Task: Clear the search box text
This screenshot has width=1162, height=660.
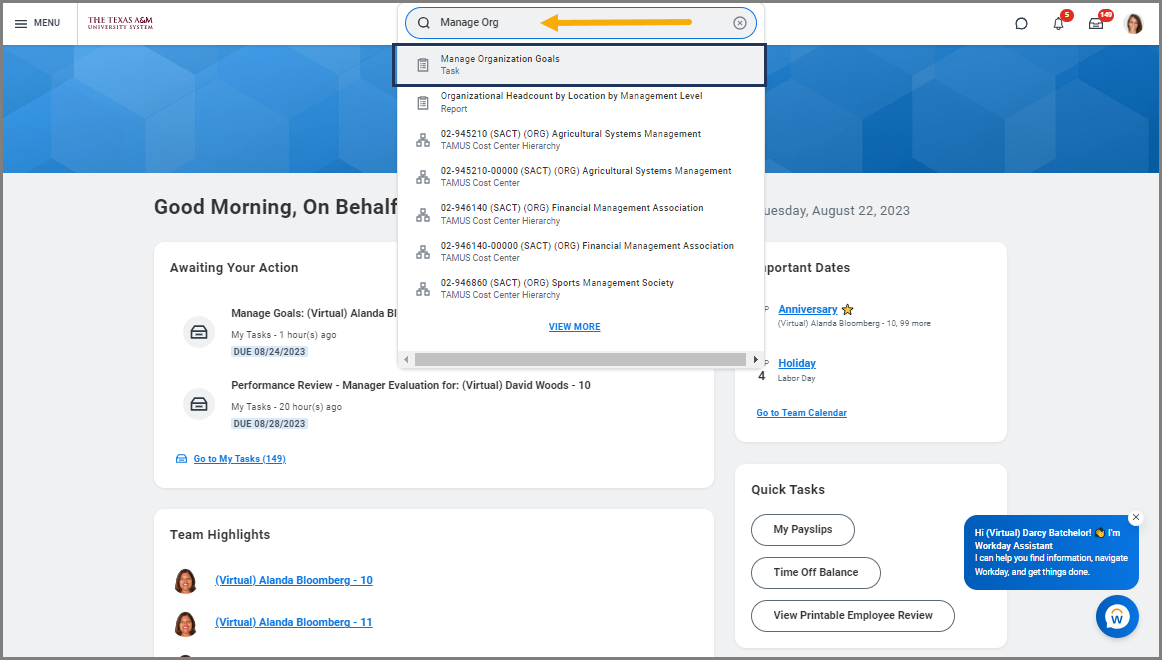Action: point(739,23)
